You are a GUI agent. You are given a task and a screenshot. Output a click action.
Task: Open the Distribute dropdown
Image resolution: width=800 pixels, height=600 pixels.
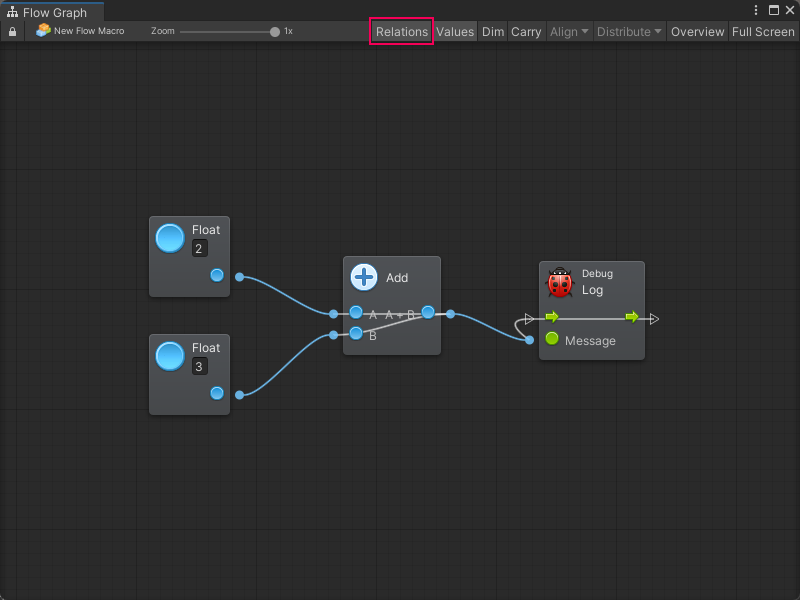click(629, 32)
